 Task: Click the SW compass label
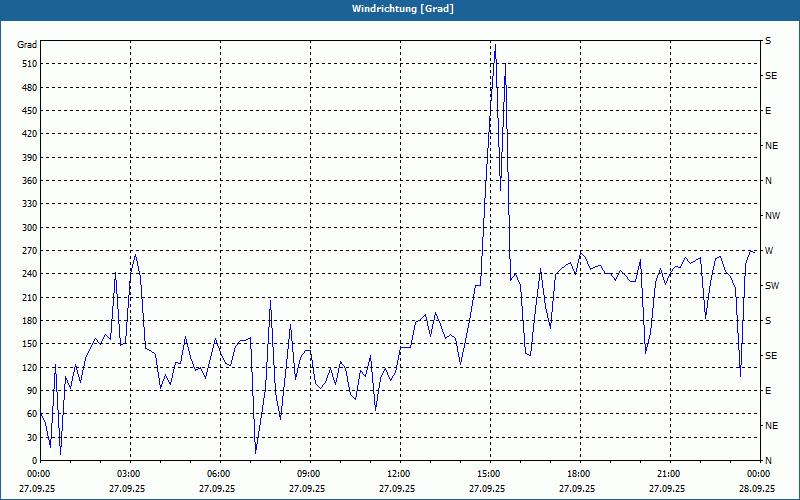click(772, 286)
